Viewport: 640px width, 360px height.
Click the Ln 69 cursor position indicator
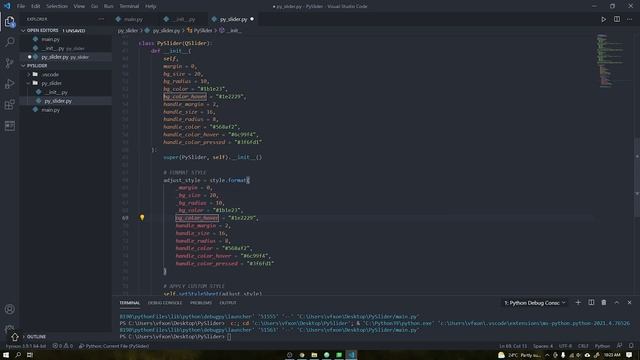(x=513, y=346)
